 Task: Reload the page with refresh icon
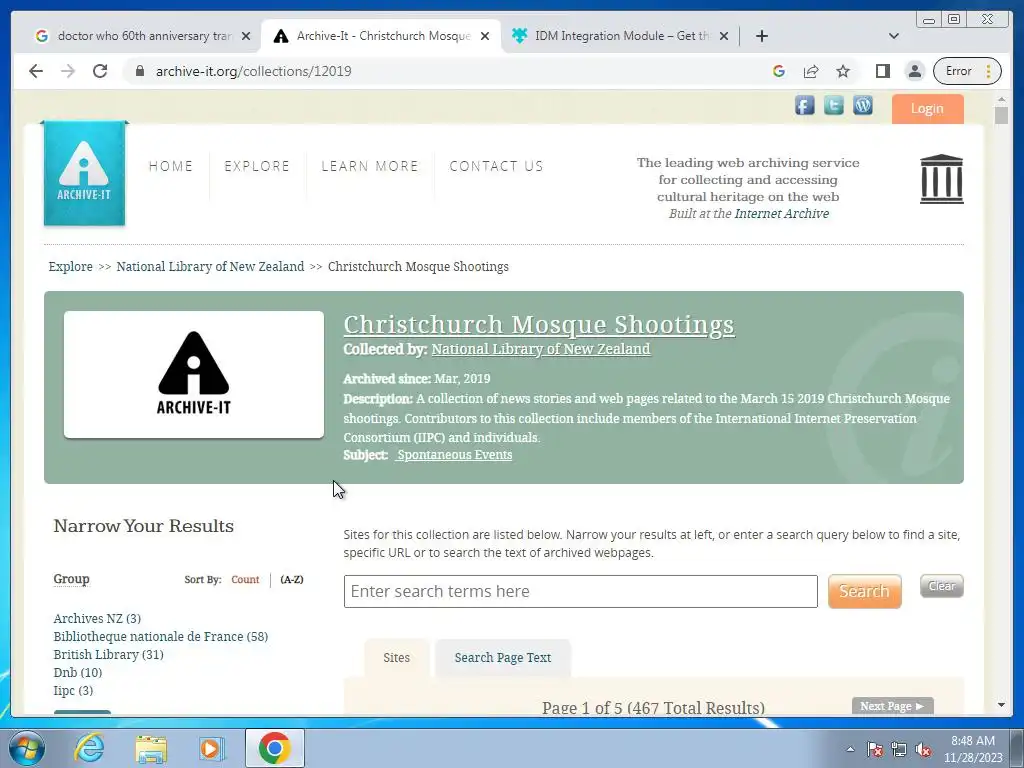point(100,71)
